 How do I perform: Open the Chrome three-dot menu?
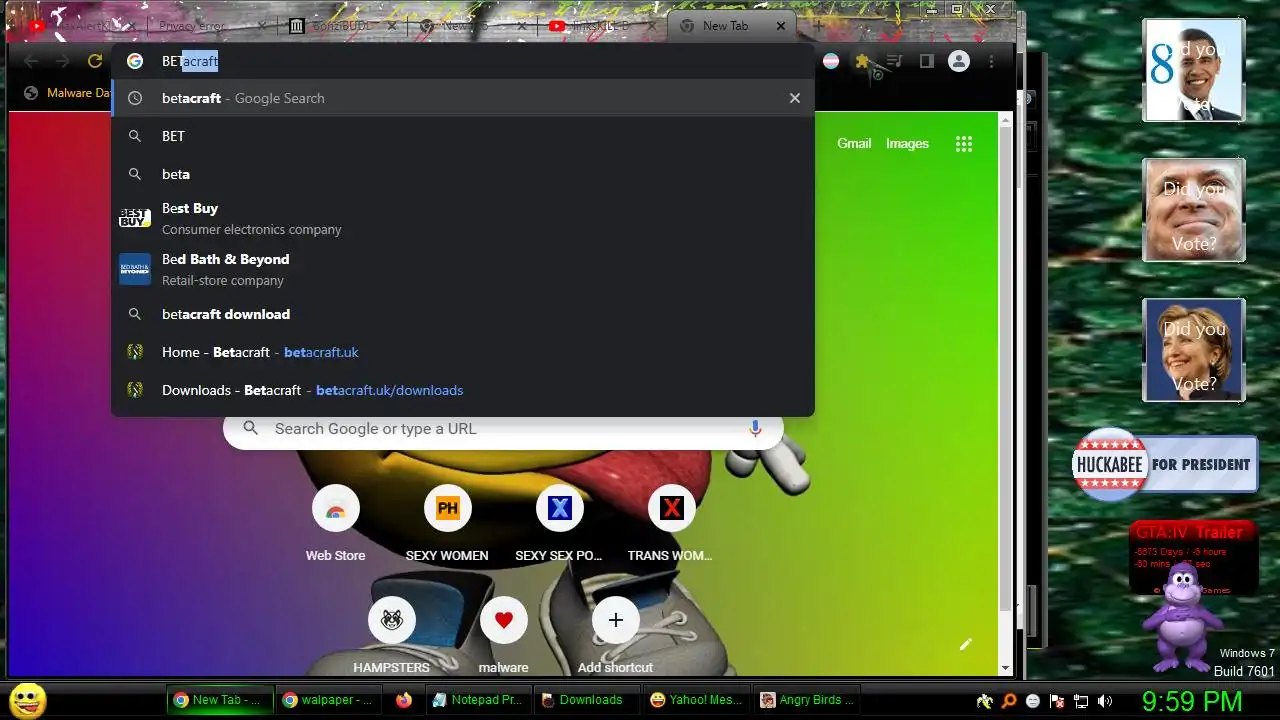(991, 61)
